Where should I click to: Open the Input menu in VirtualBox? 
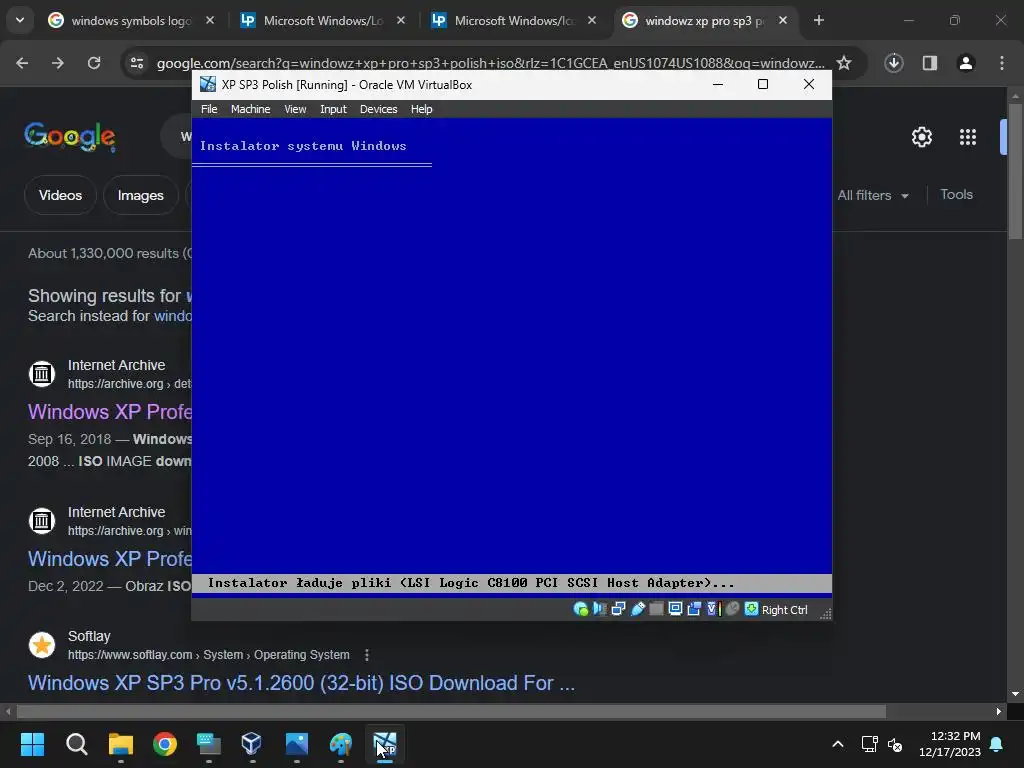point(333,109)
